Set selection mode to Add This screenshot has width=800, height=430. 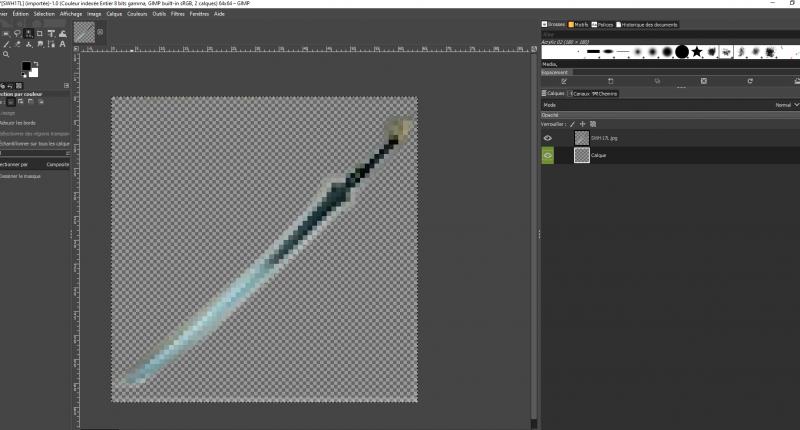[x=20, y=102]
